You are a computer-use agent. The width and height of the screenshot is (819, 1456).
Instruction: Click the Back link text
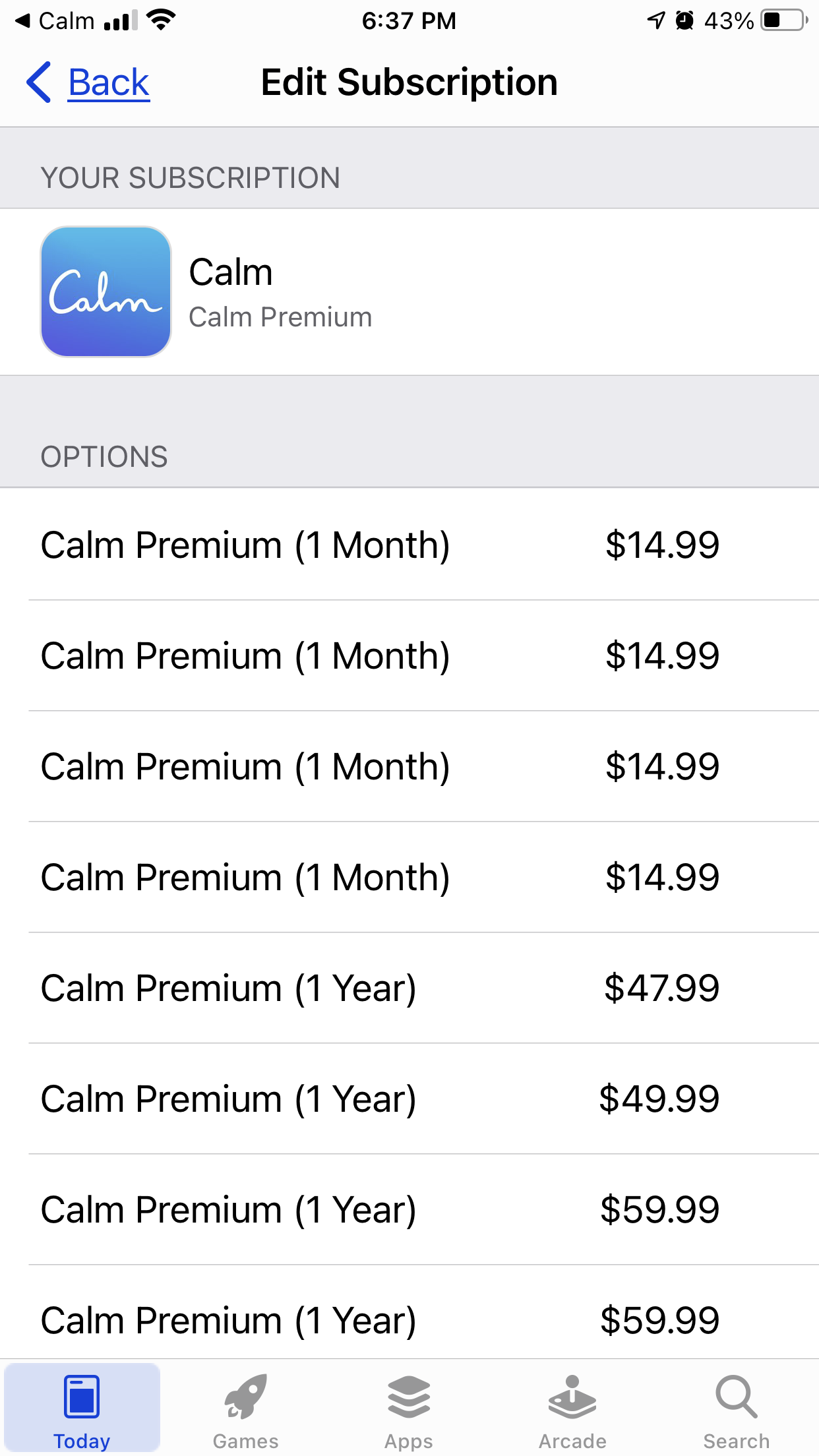click(x=109, y=82)
